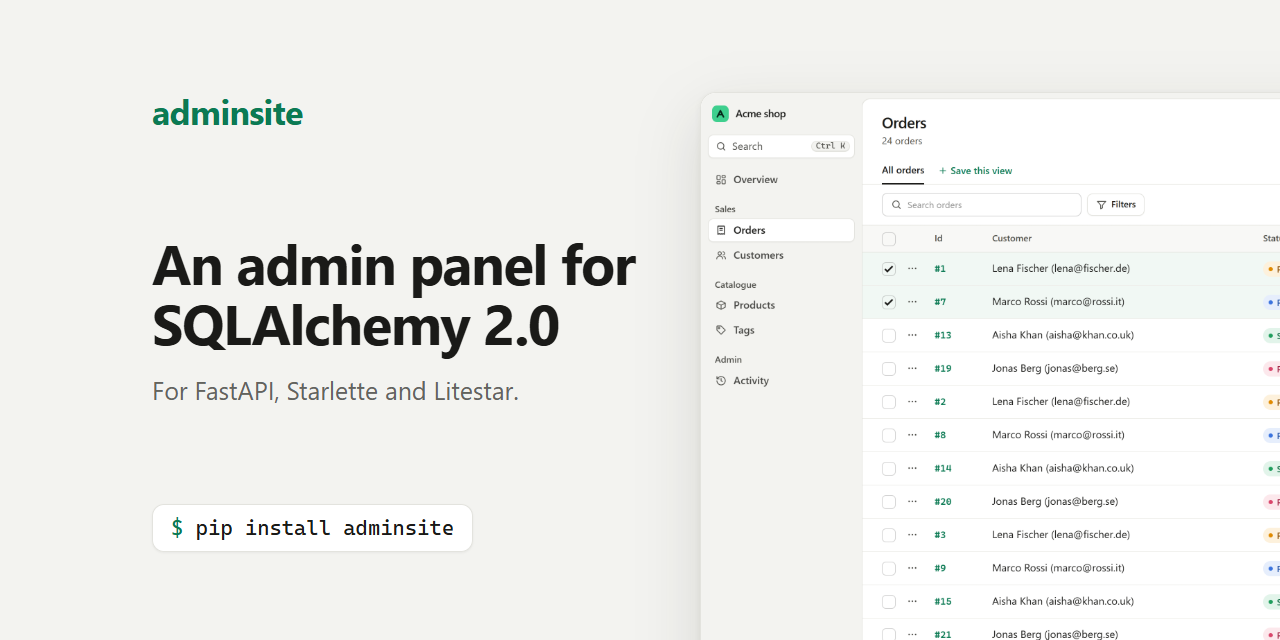
Task: Open Tags in the sidebar
Action: click(781, 330)
